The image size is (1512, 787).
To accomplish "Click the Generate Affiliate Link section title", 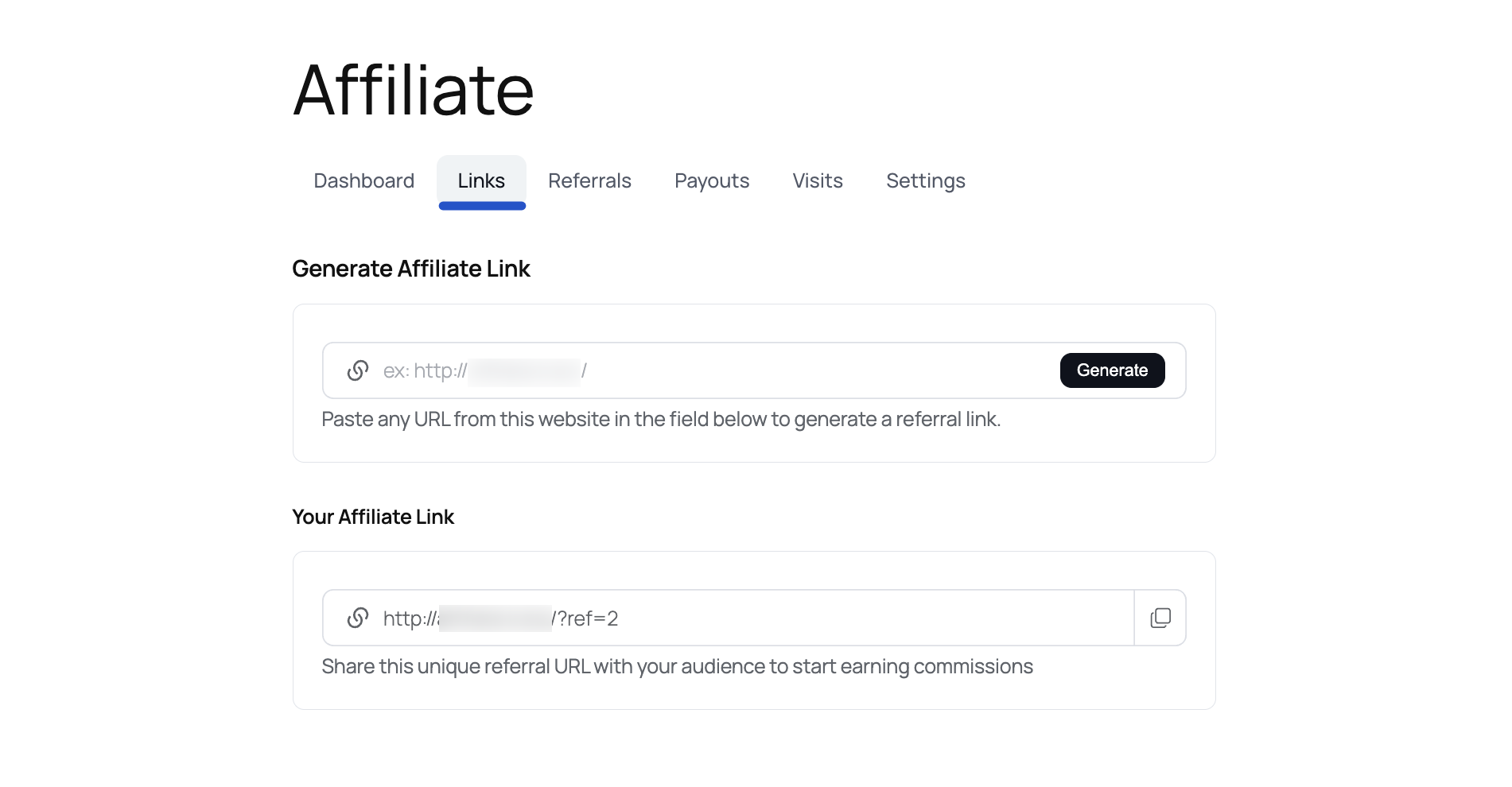I will point(411,269).
